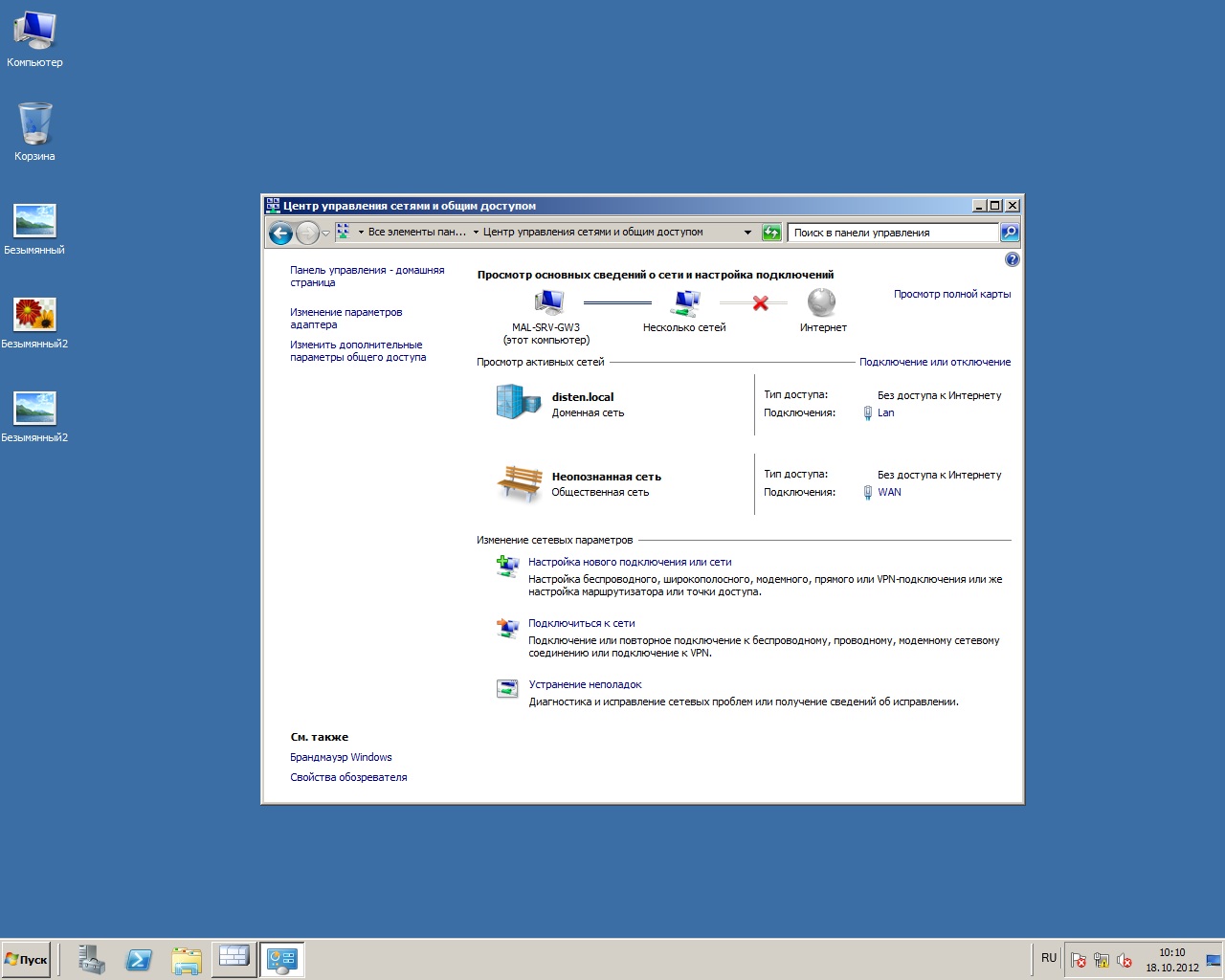Click 'Общественная сеть' network type link

click(600, 493)
